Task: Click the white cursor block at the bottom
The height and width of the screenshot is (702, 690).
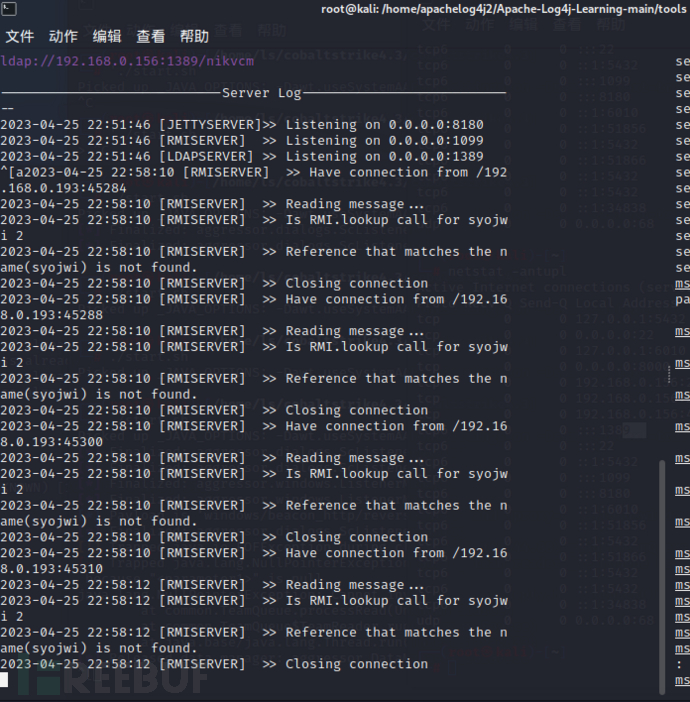Action: tap(4, 680)
